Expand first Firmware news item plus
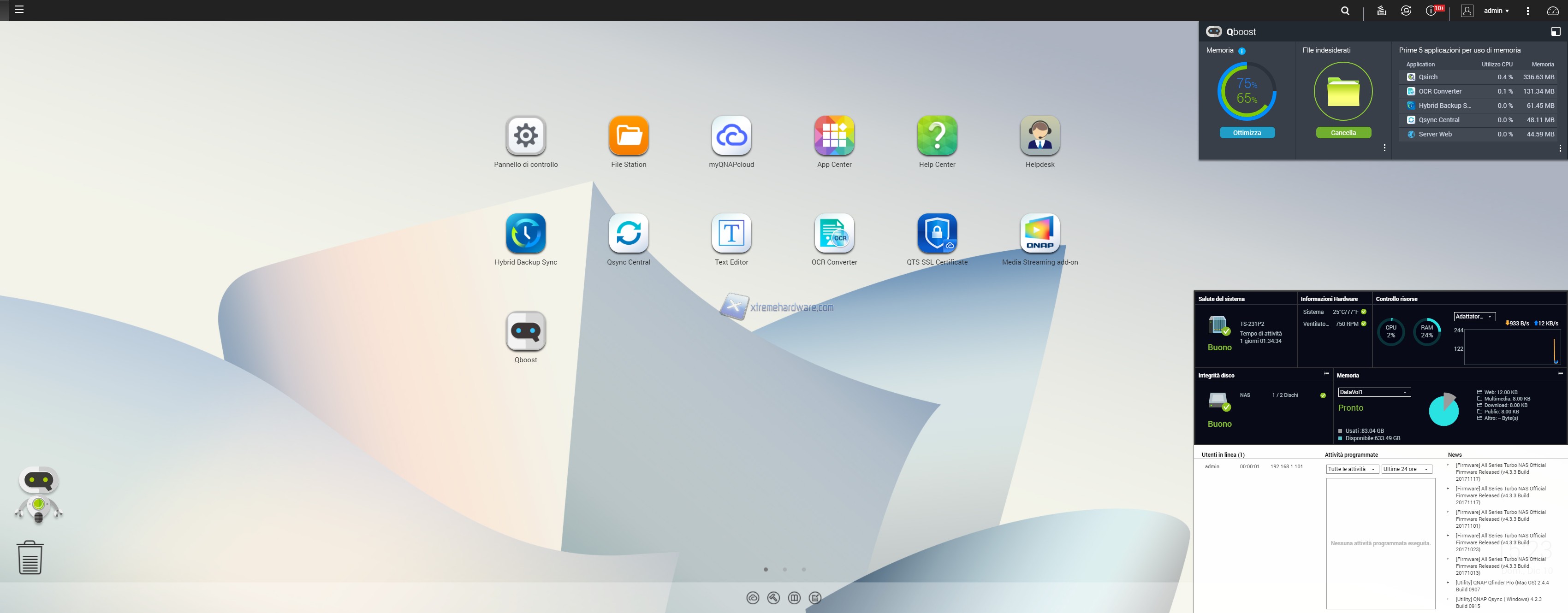 (1448, 465)
